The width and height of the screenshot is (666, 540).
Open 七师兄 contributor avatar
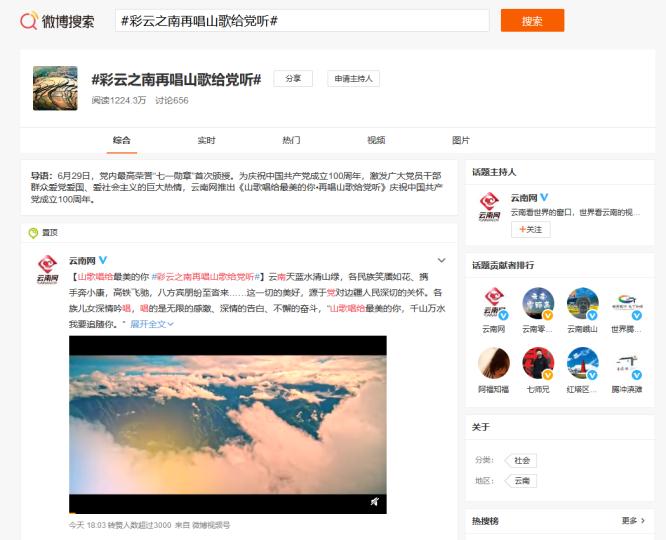pyautogui.click(x=538, y=363)
